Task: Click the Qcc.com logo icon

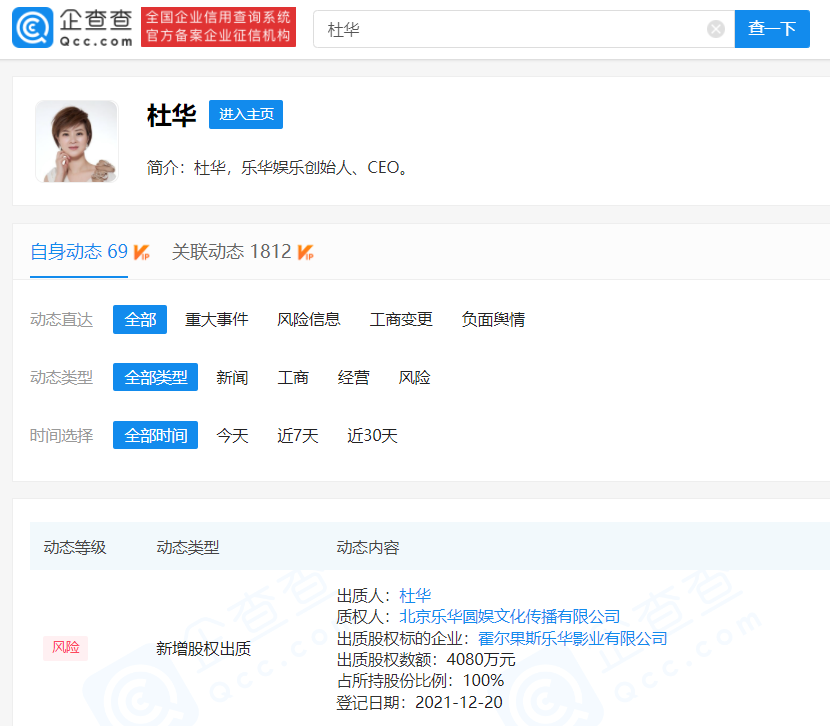Action: tap(32, 28)
